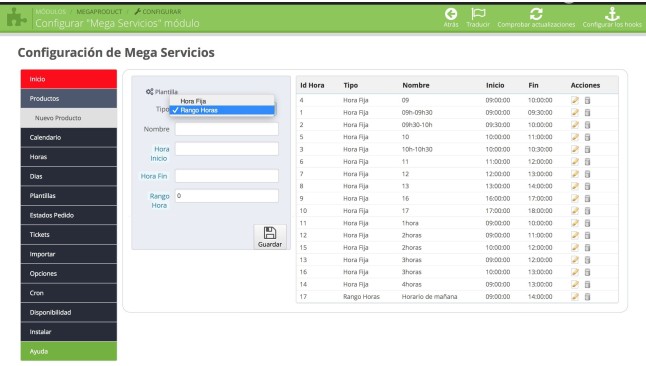This screenshot has width=646, height=366.
Task: Click the 09h-09h30 name cell
Action: click(x=417, y=113)
